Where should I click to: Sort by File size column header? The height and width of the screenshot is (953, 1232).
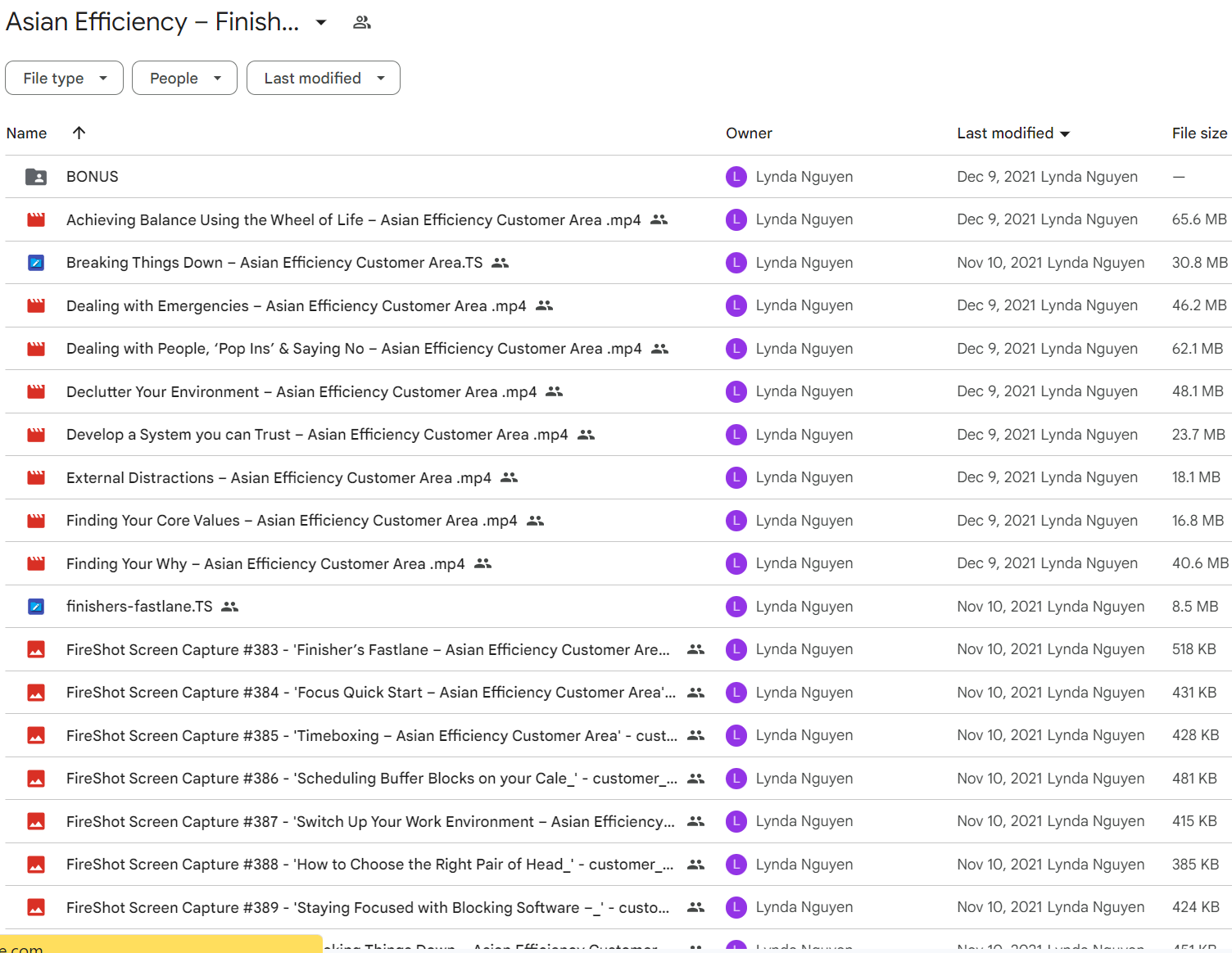coord(1199,133)
